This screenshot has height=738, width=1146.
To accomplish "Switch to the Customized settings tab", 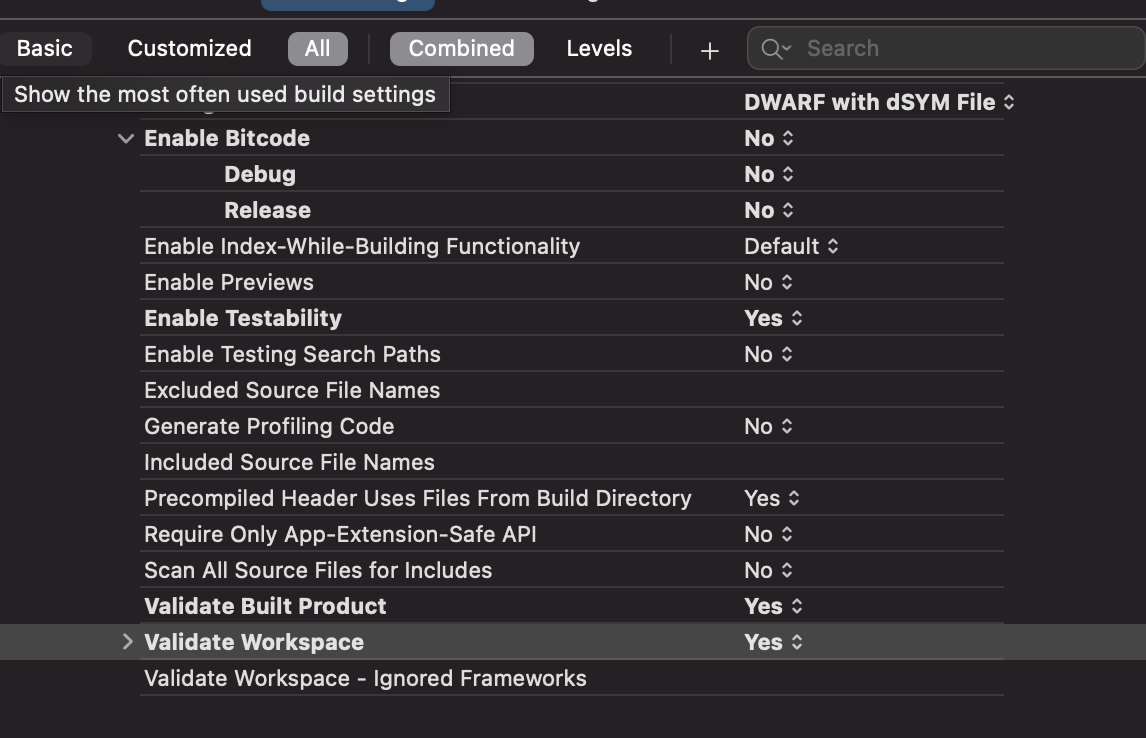I will pos(188,48).
